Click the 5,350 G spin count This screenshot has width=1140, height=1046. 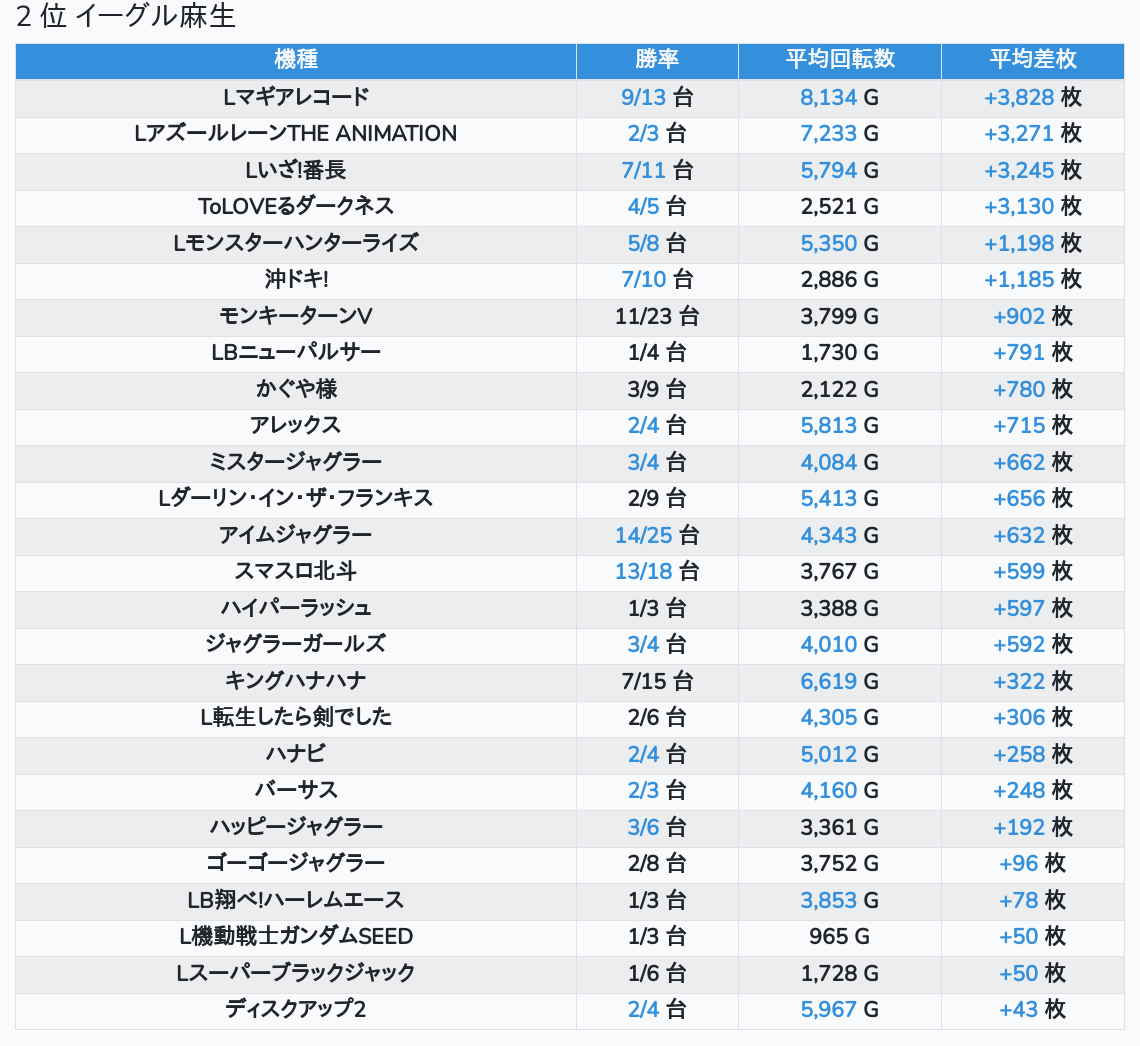[840, 243]
